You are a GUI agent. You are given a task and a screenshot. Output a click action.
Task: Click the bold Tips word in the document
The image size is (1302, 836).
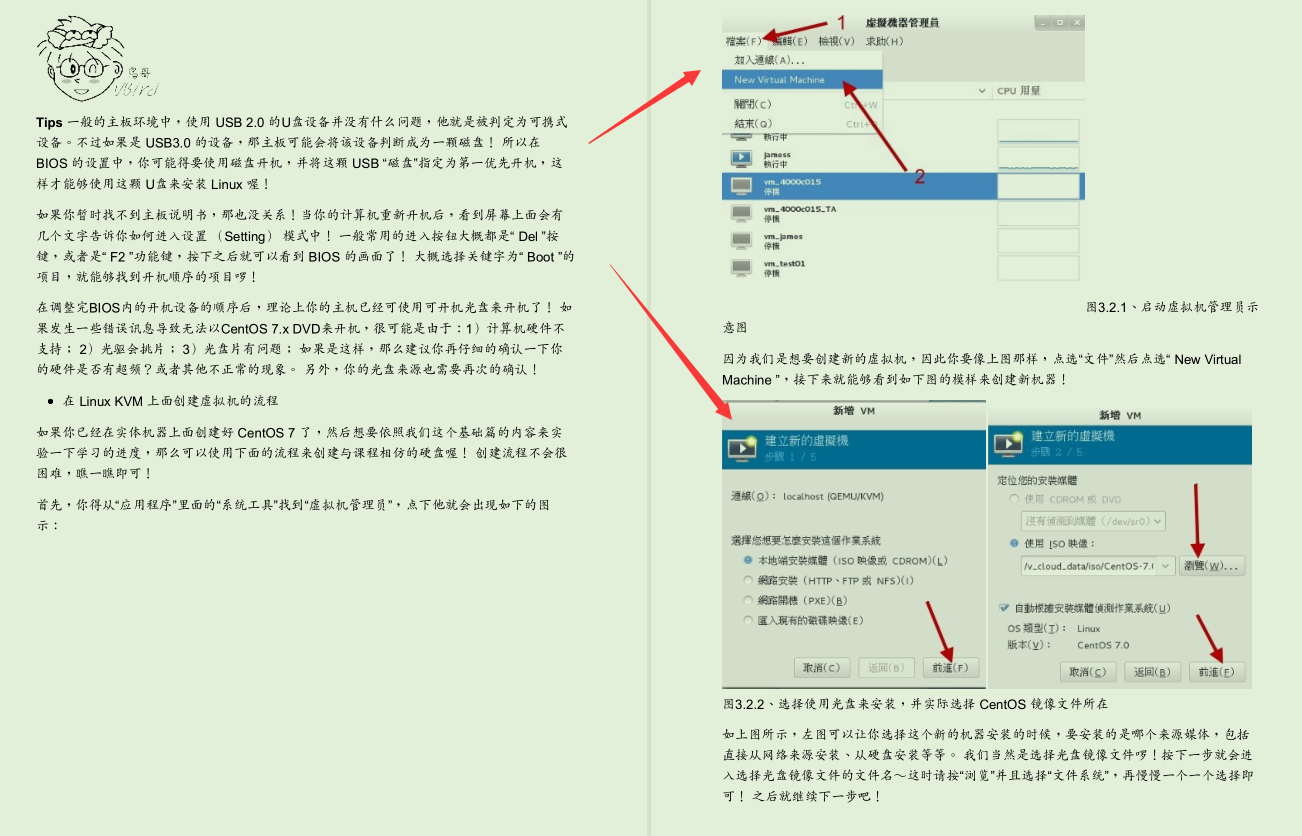pyautogui.click(x=50, y=122)
